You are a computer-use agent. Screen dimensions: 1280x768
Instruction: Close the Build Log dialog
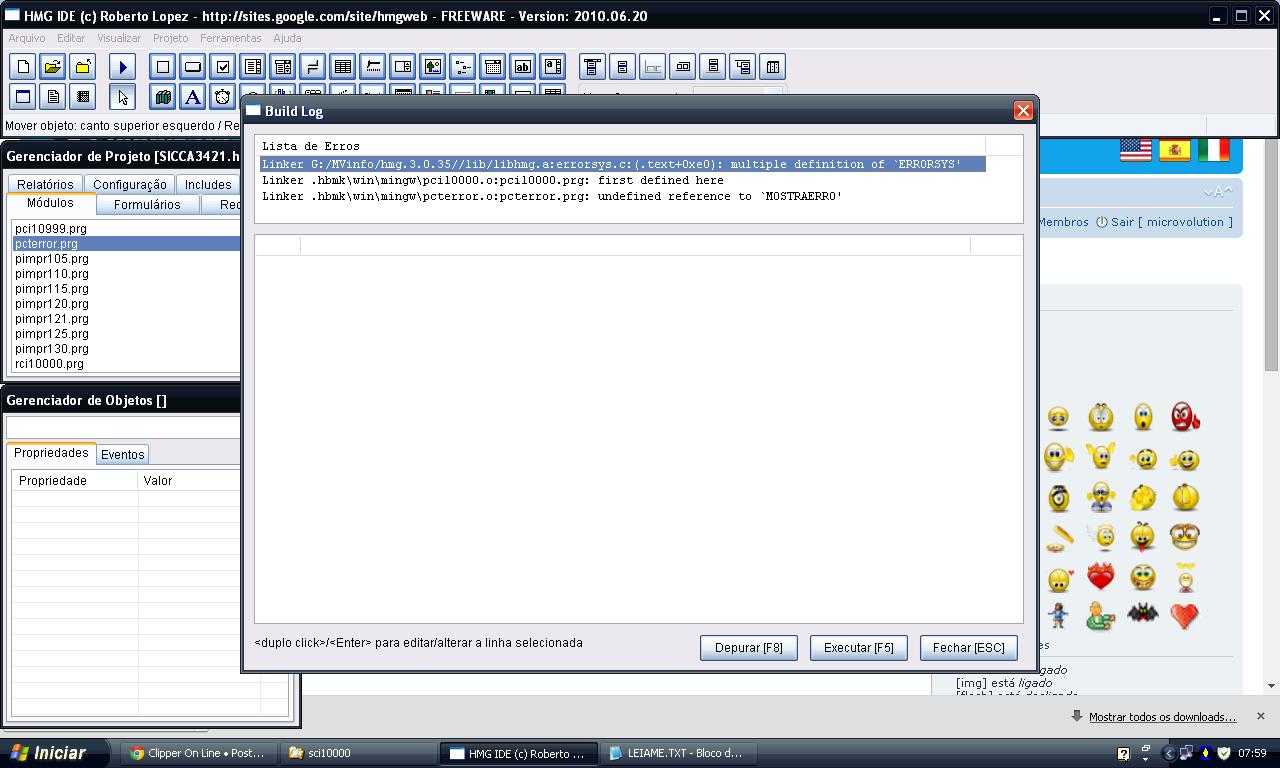coord(1023,110)
